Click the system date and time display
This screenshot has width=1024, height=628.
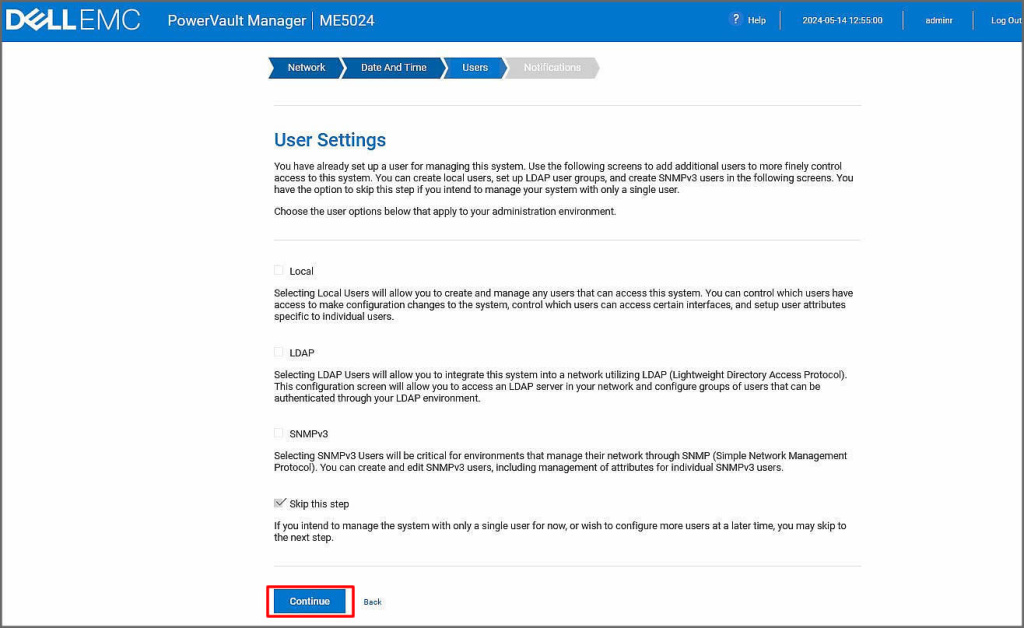[x=842, y=20]
